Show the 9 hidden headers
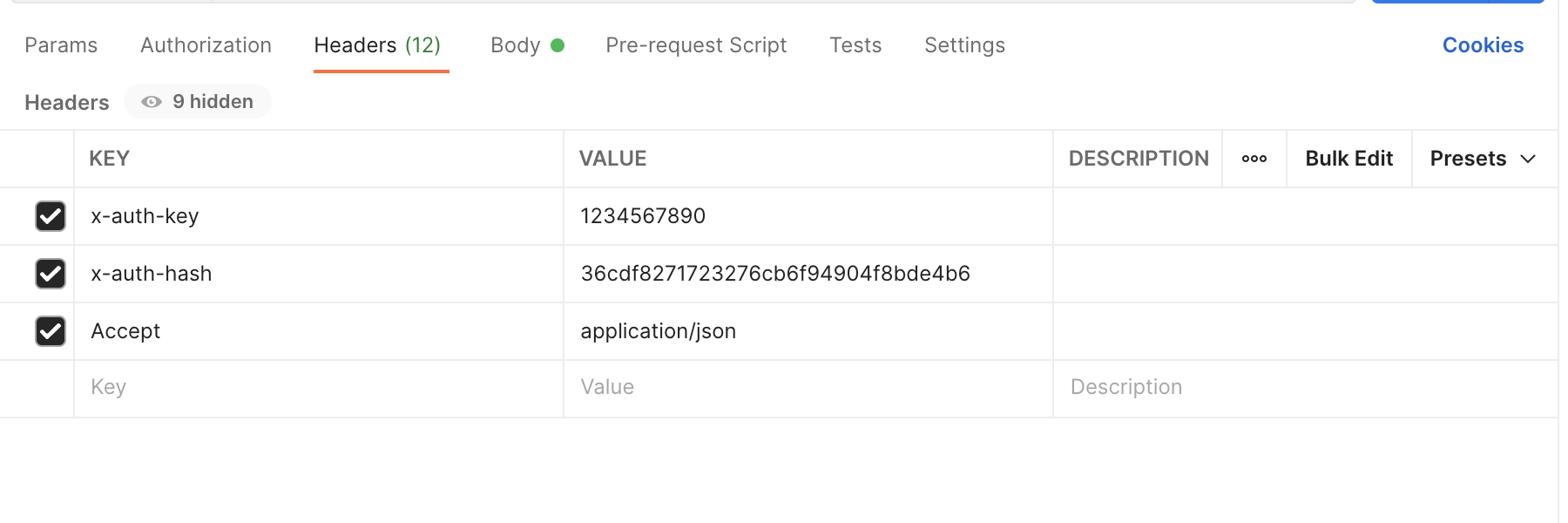 pos(198,102)
